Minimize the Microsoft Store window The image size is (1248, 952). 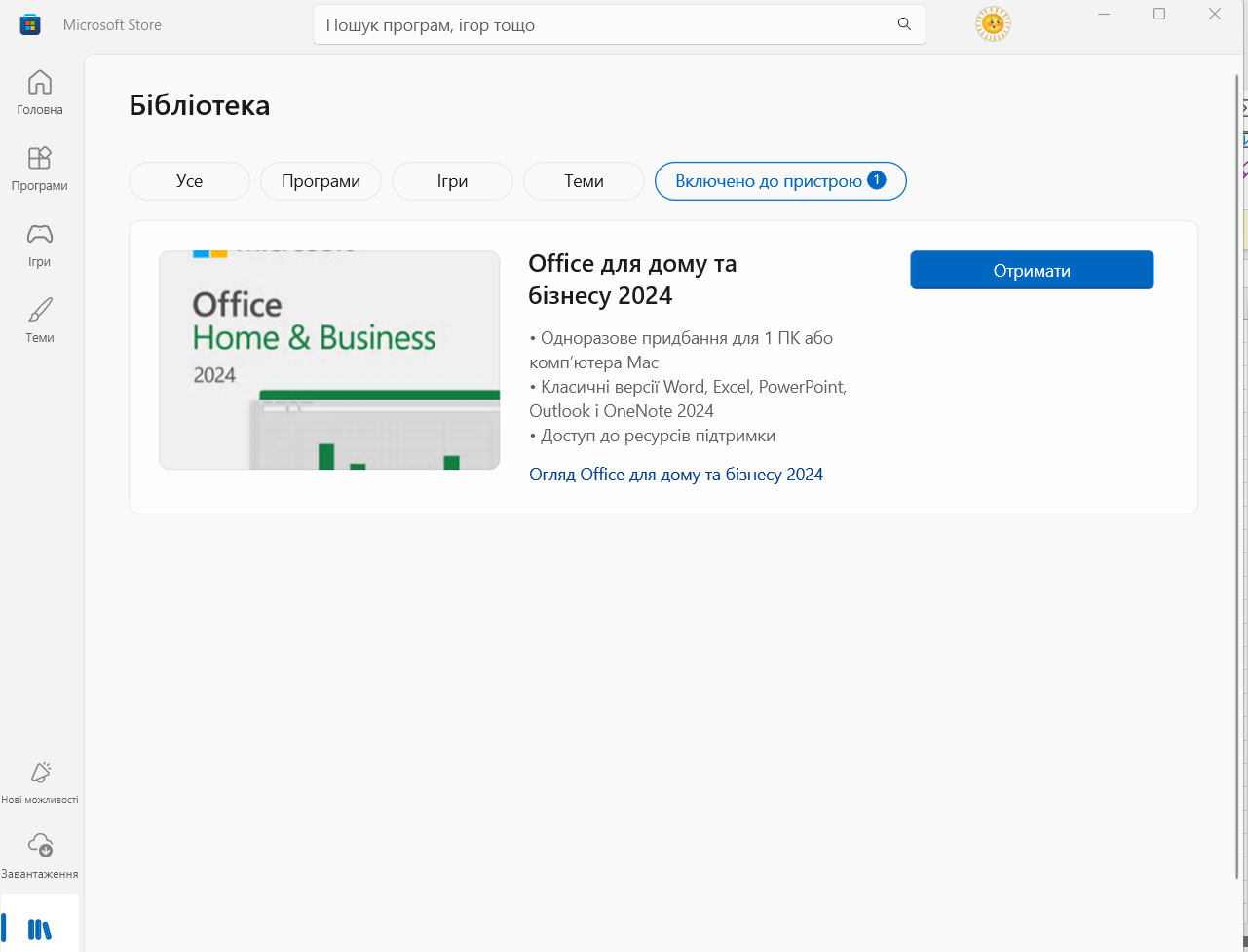pyautogui.click(x=1104, y=14)
